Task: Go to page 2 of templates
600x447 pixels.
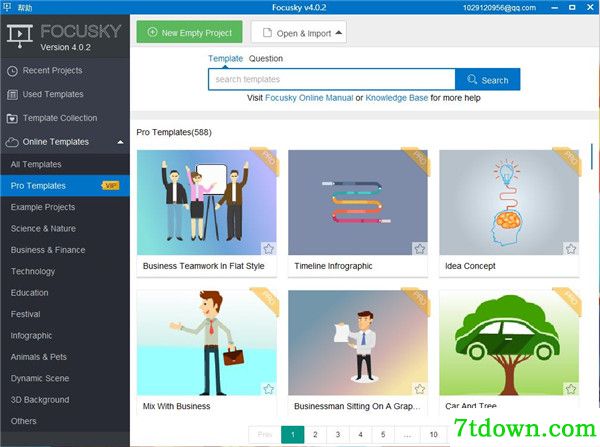Action: coord(315,434)
